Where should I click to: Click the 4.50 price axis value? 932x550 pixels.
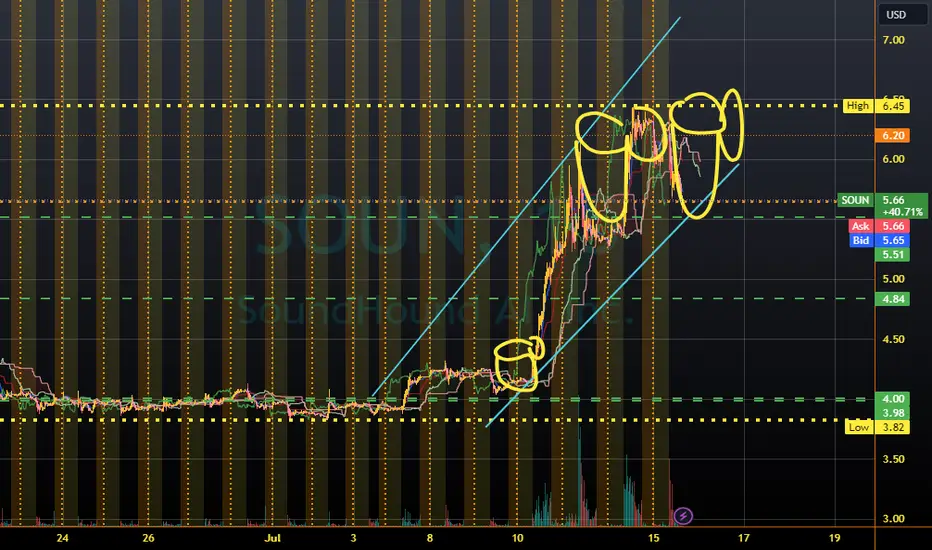(893, 339)
